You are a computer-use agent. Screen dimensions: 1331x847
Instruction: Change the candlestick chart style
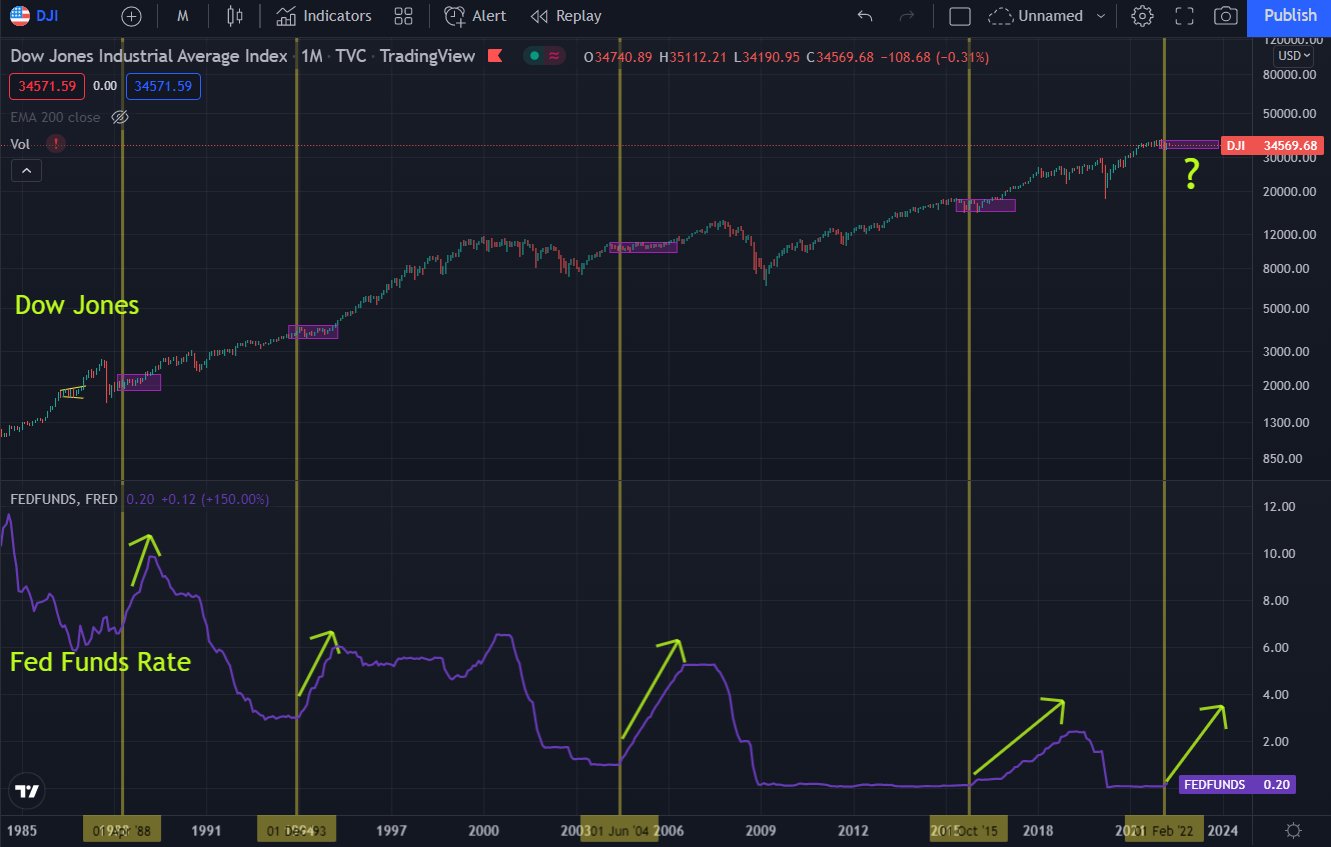236,16
